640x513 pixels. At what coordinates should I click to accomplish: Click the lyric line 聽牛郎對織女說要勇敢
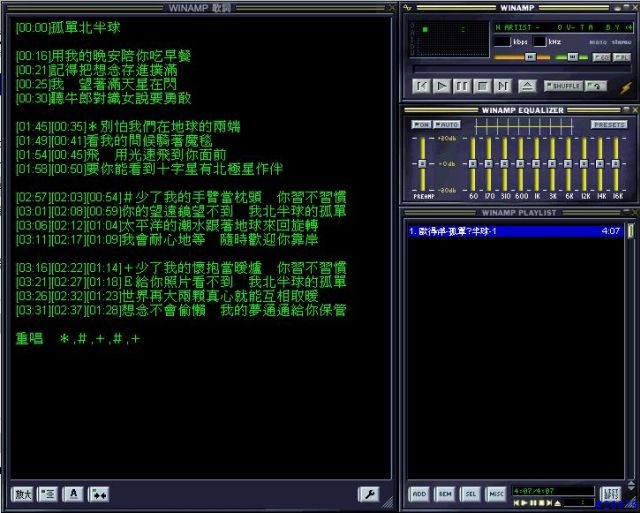[x=103, y=98]
